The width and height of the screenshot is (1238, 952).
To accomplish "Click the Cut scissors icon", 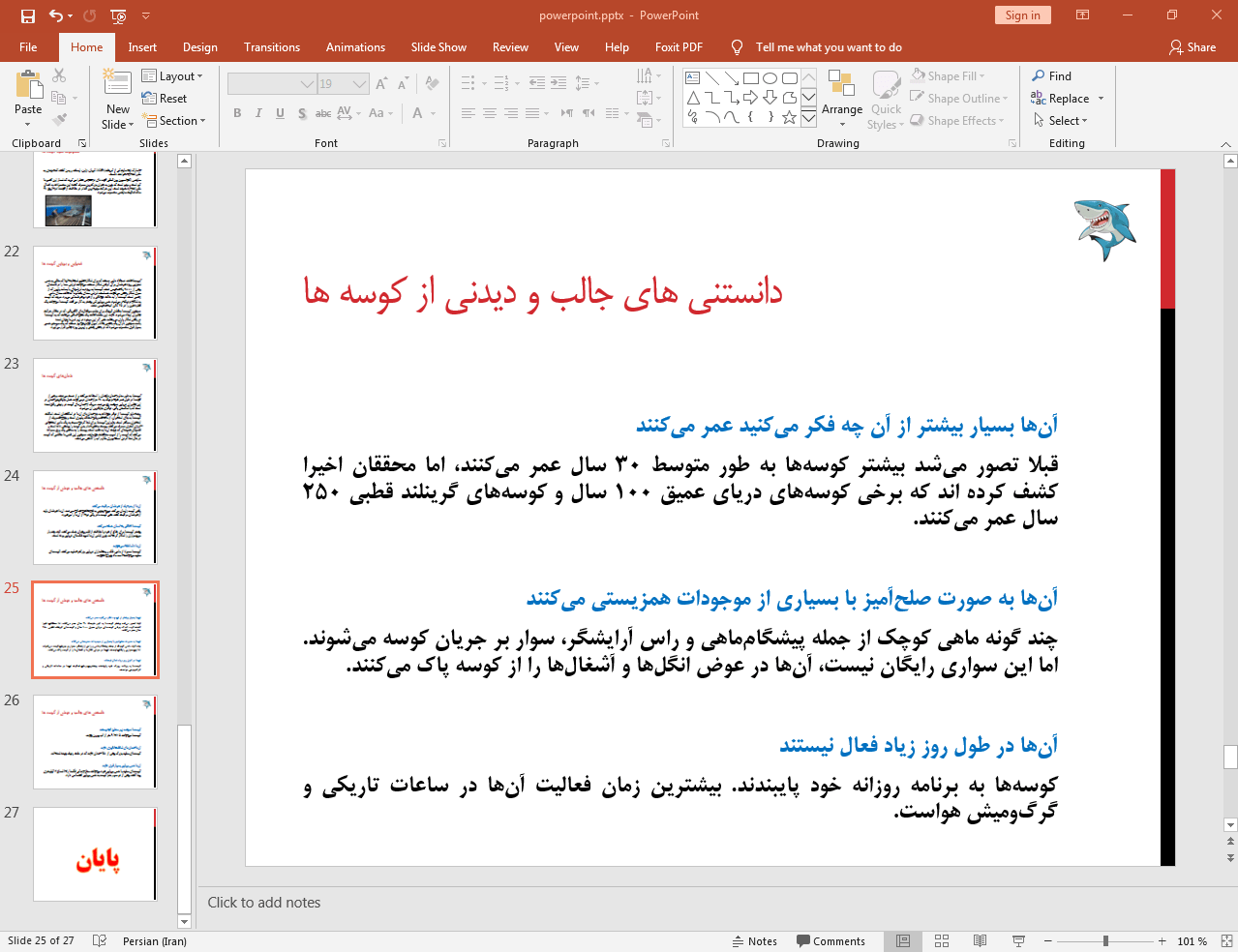I will tap(59, 75).
